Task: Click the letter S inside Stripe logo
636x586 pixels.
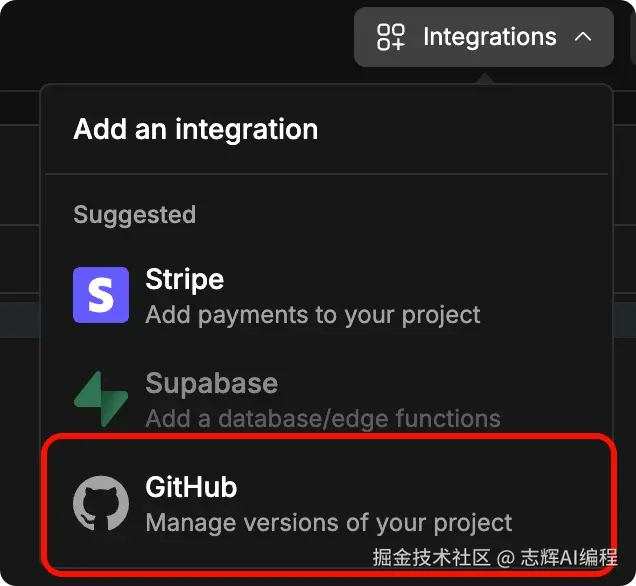Action: (x=101, y=295)
